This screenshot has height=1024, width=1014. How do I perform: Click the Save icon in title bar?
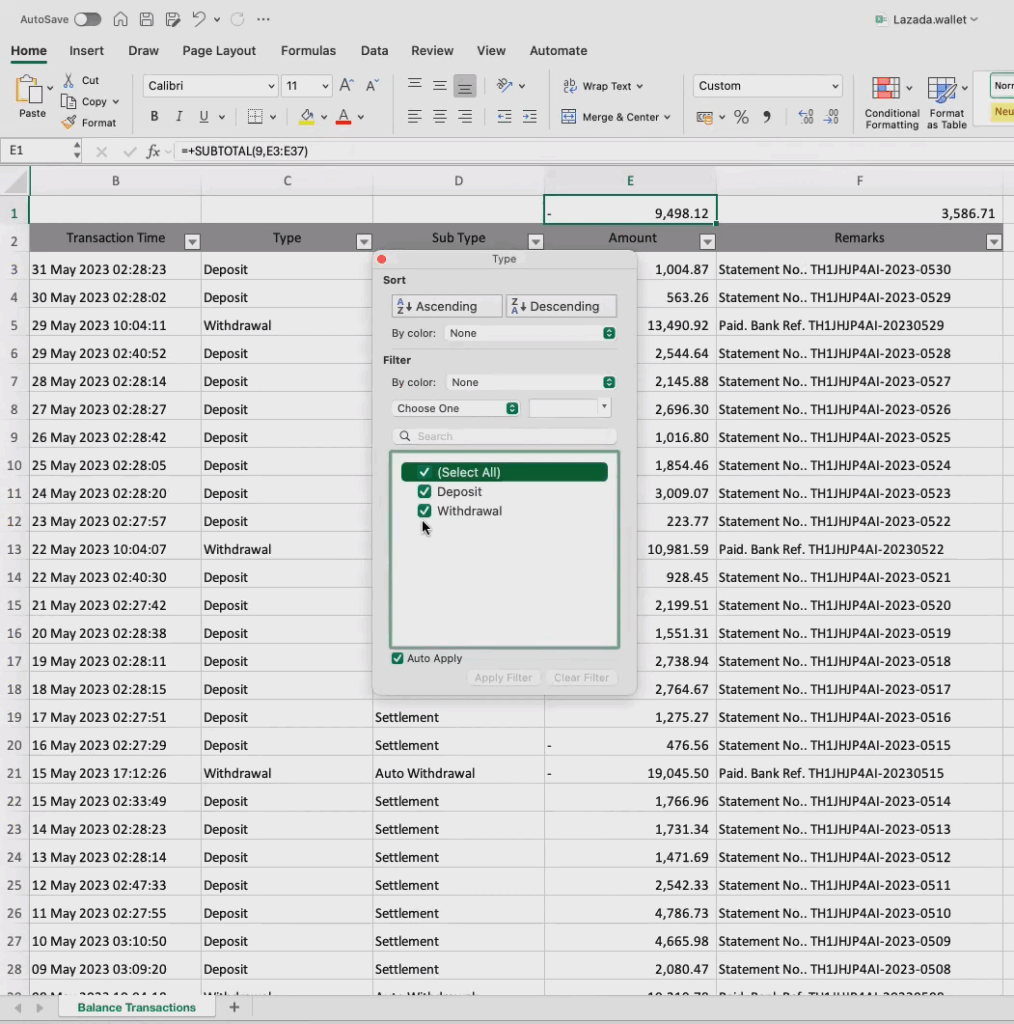[x=146, y=19]
